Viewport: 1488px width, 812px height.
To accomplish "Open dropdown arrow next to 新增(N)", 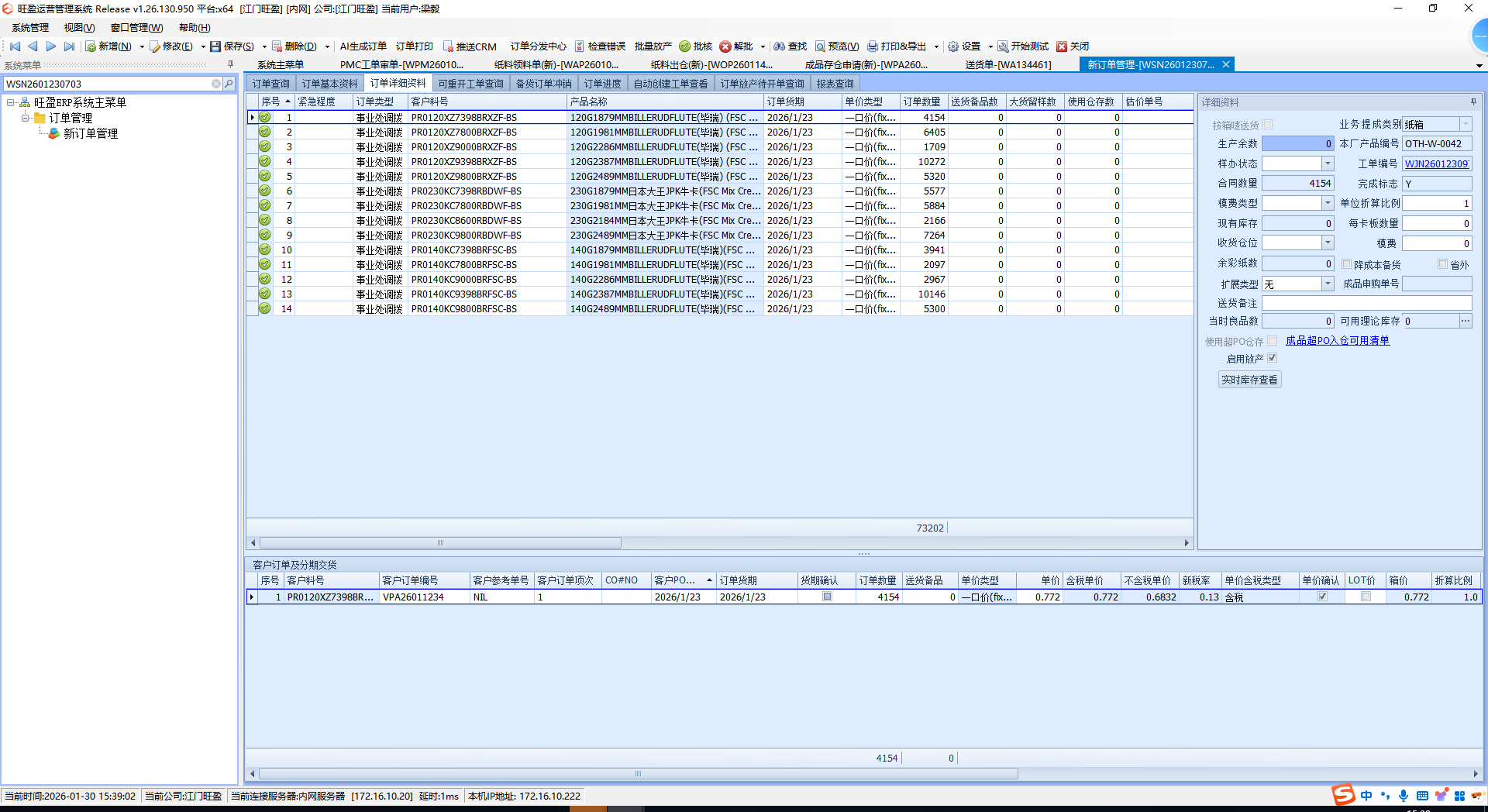I will click(142, 46).
